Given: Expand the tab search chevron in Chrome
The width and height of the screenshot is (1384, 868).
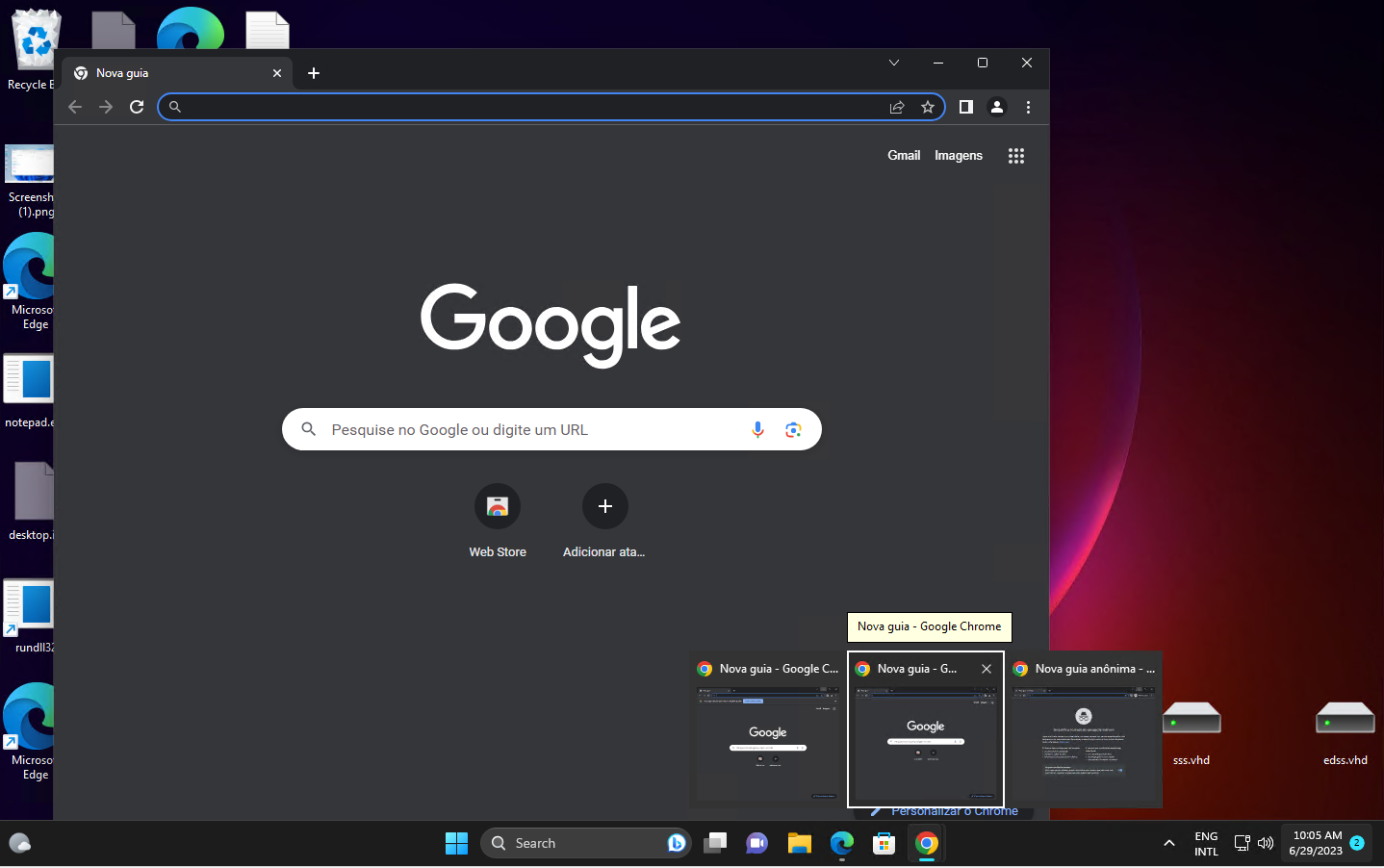Looking at the screenshot, I should coord(894,63).
